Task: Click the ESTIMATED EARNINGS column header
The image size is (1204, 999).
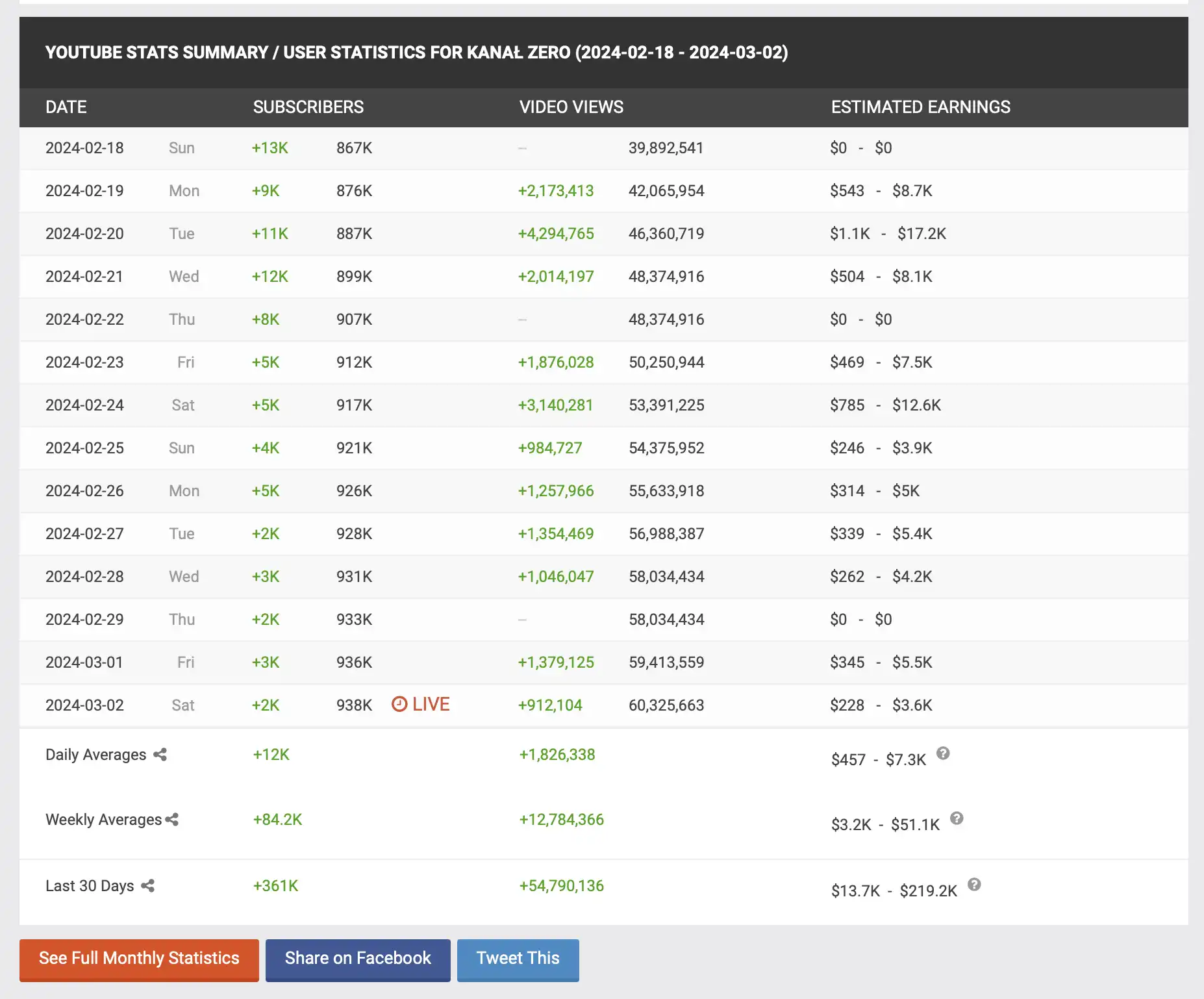Action: pyautogui.click(x=920, y=107)
